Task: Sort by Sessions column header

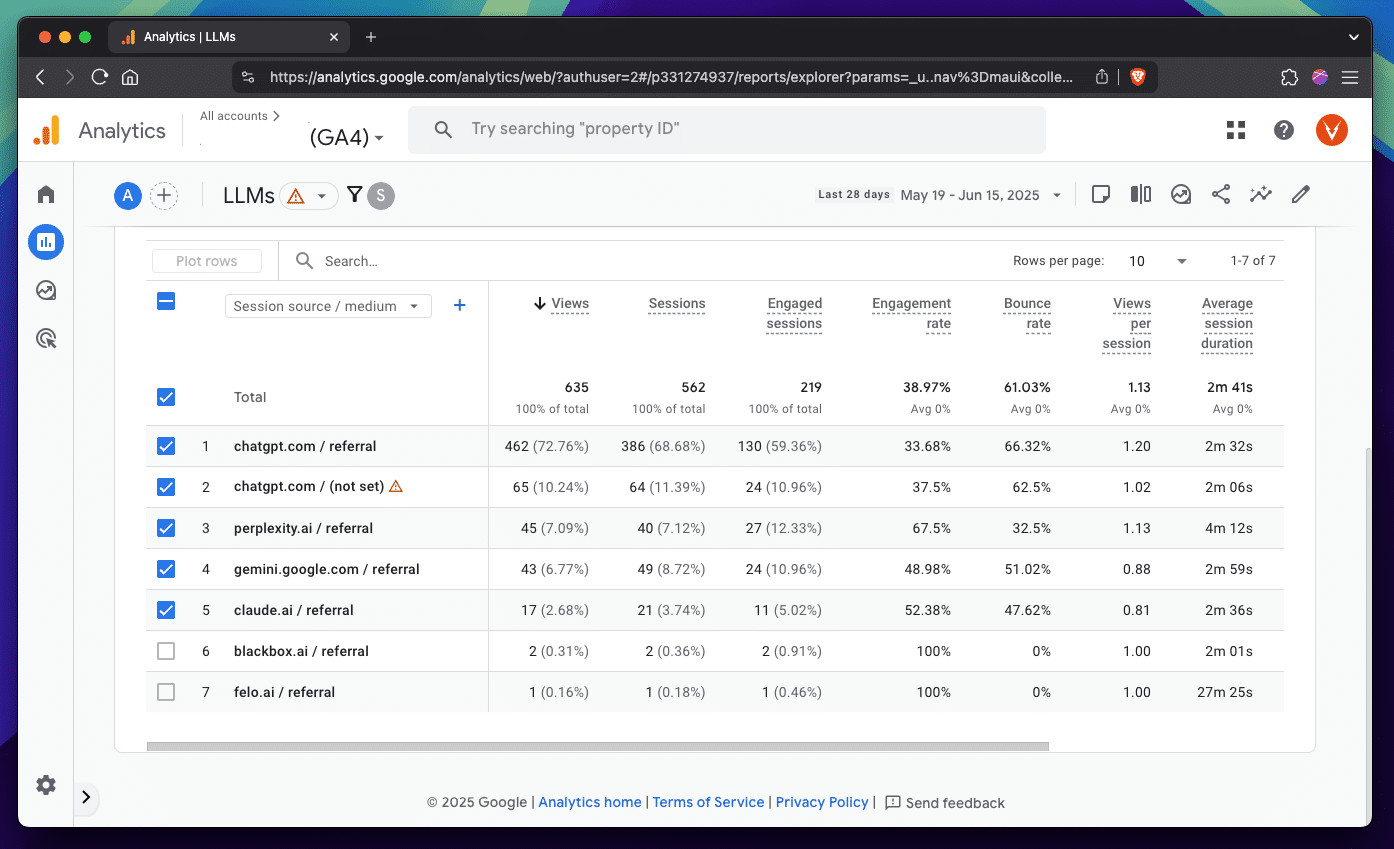Action: (x=677, y=304)
